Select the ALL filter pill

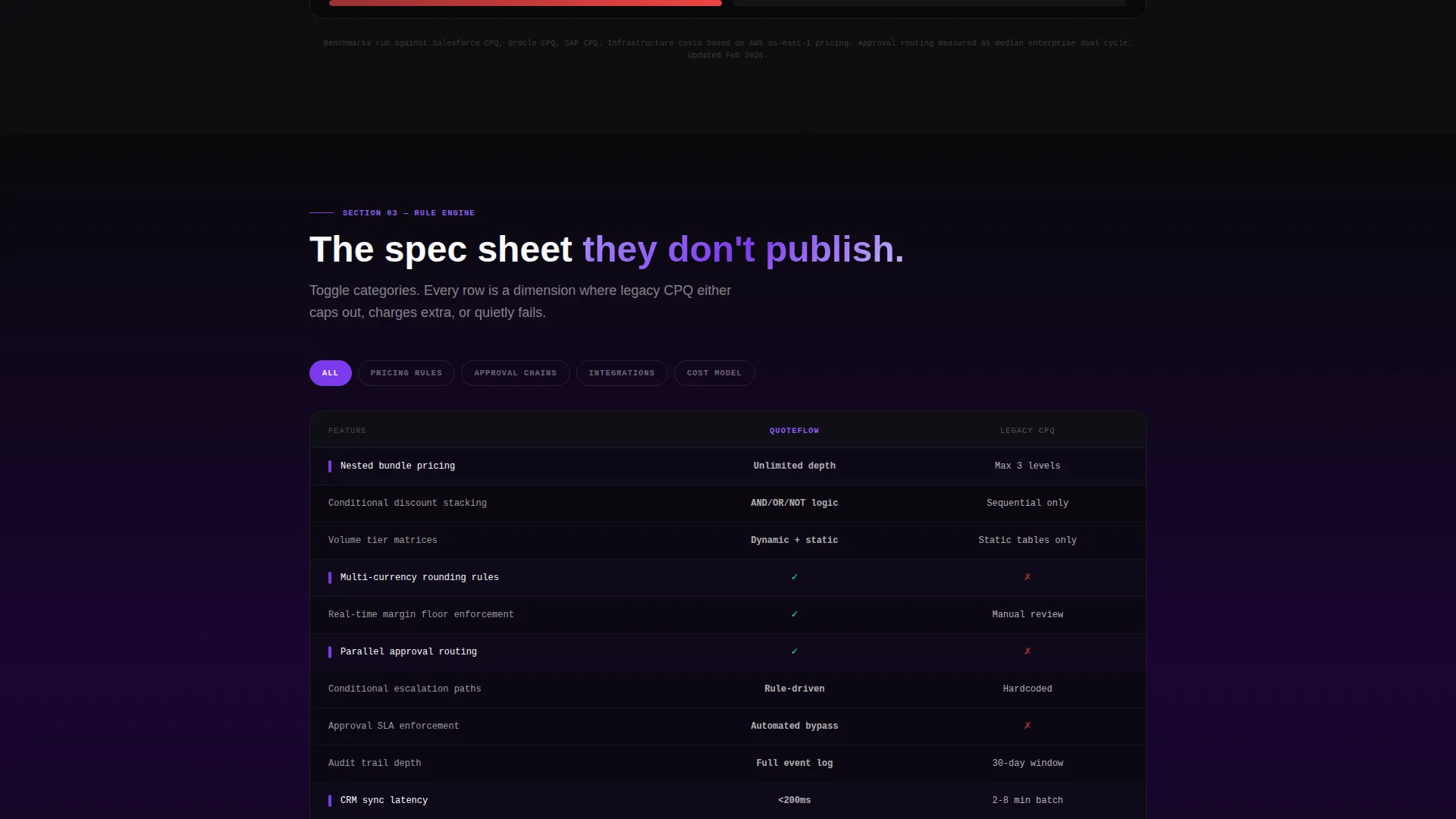[330, 373]
